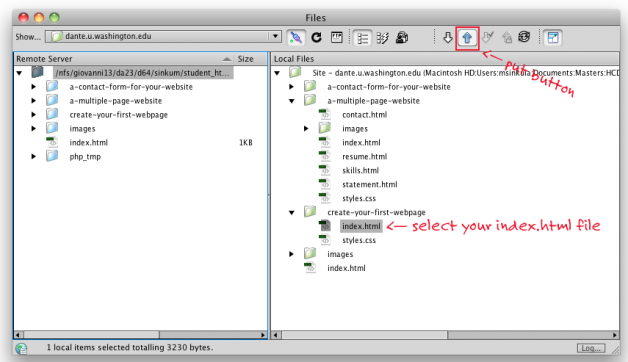Image resolution: width=628 pixels, height=362 pixels.
Task: Expand local root-level images folder
Action: [292, 254]
